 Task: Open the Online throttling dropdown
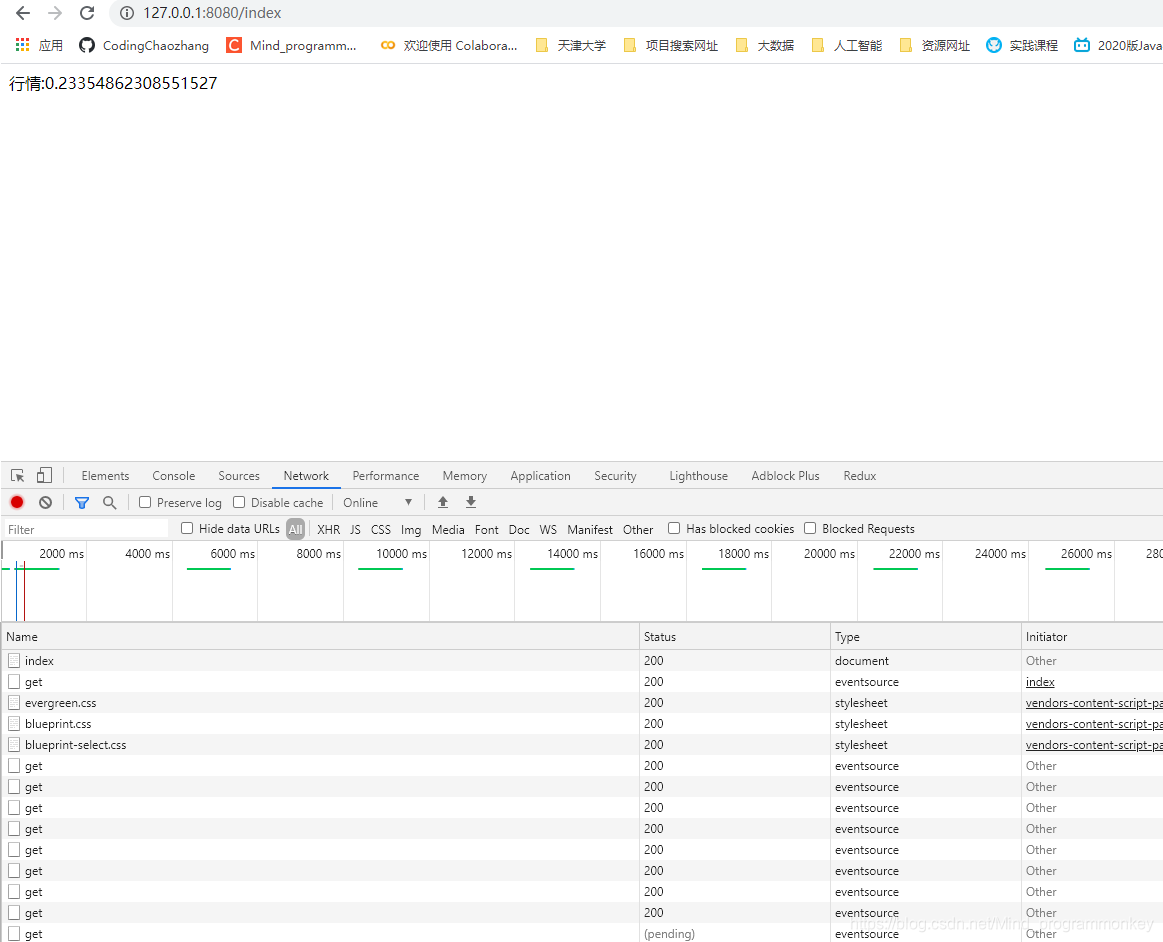[378, 502]
